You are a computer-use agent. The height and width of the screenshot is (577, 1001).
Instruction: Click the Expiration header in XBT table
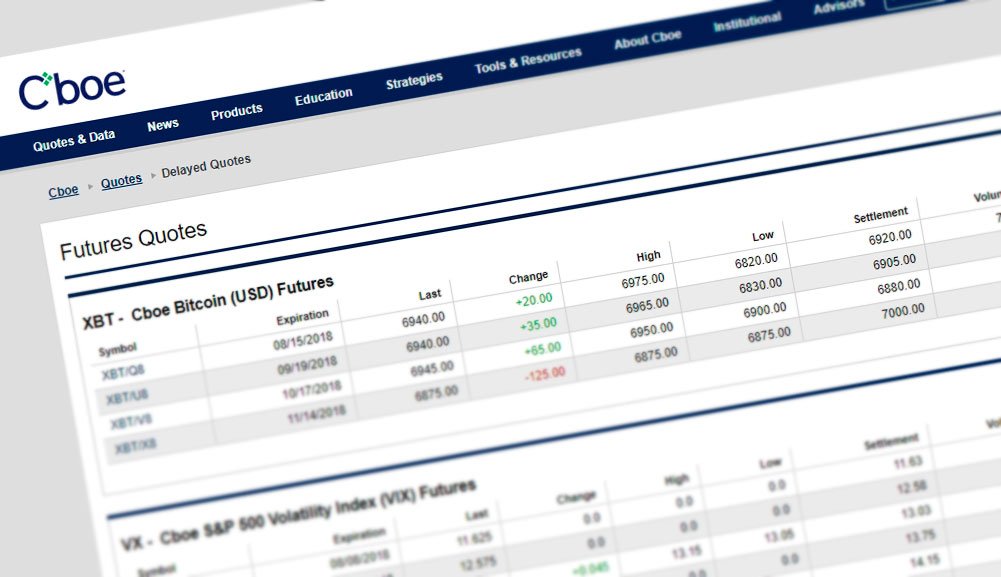click(x=303, y=317)
